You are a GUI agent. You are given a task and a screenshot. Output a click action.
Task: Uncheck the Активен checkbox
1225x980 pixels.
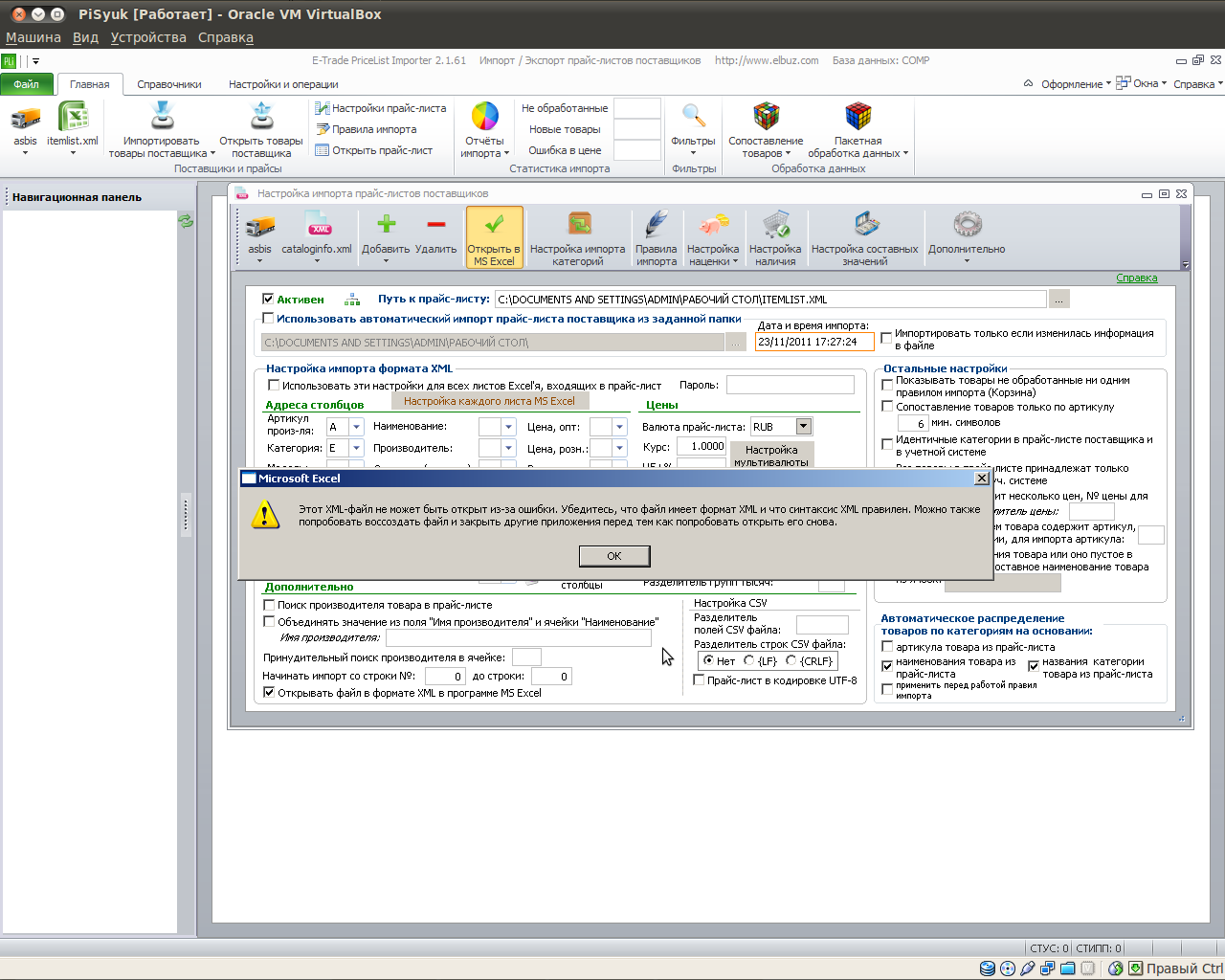(x=268, y=299)
